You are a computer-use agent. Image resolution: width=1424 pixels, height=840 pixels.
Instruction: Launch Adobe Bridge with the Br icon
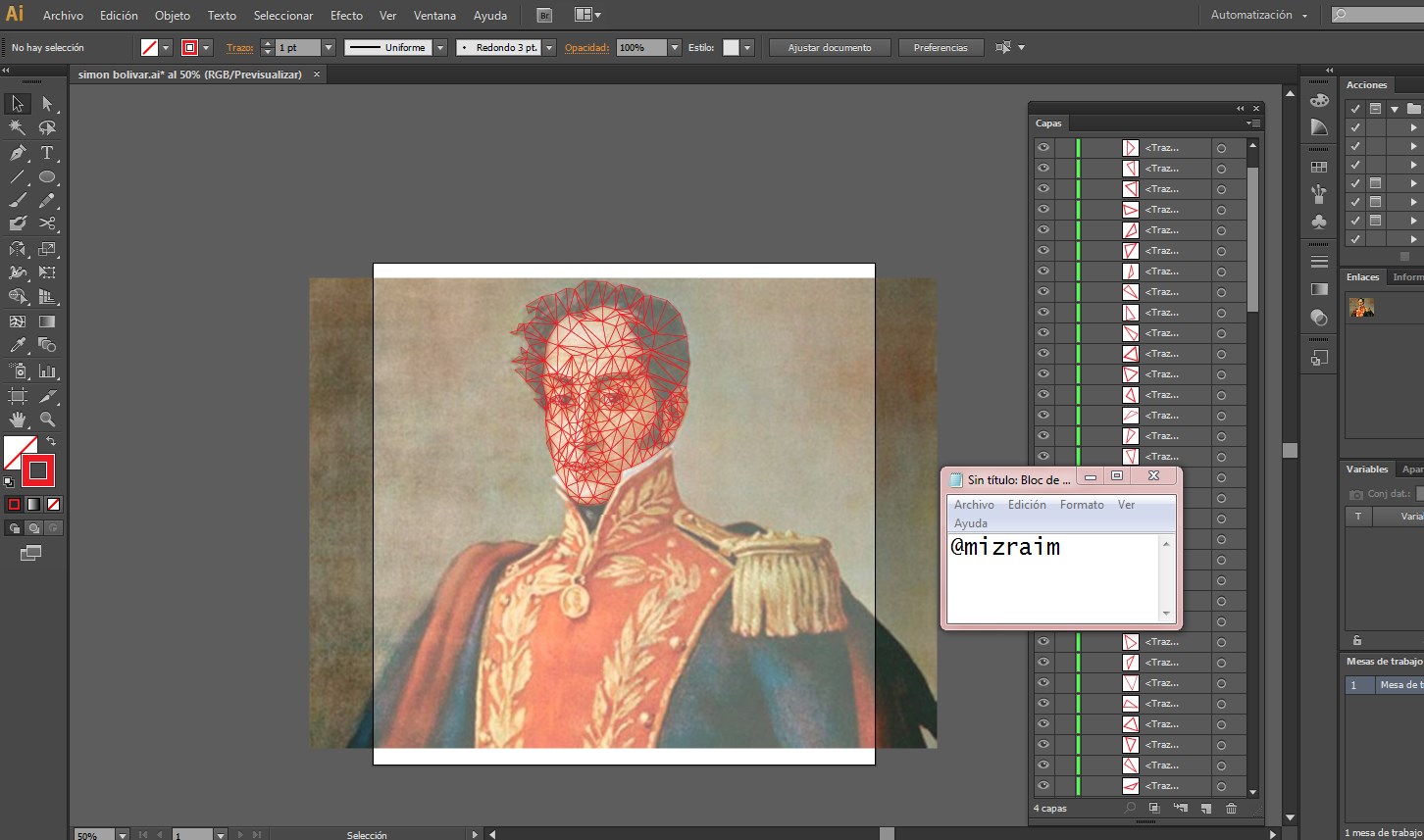pyautogui.click(x=545, y=16)
